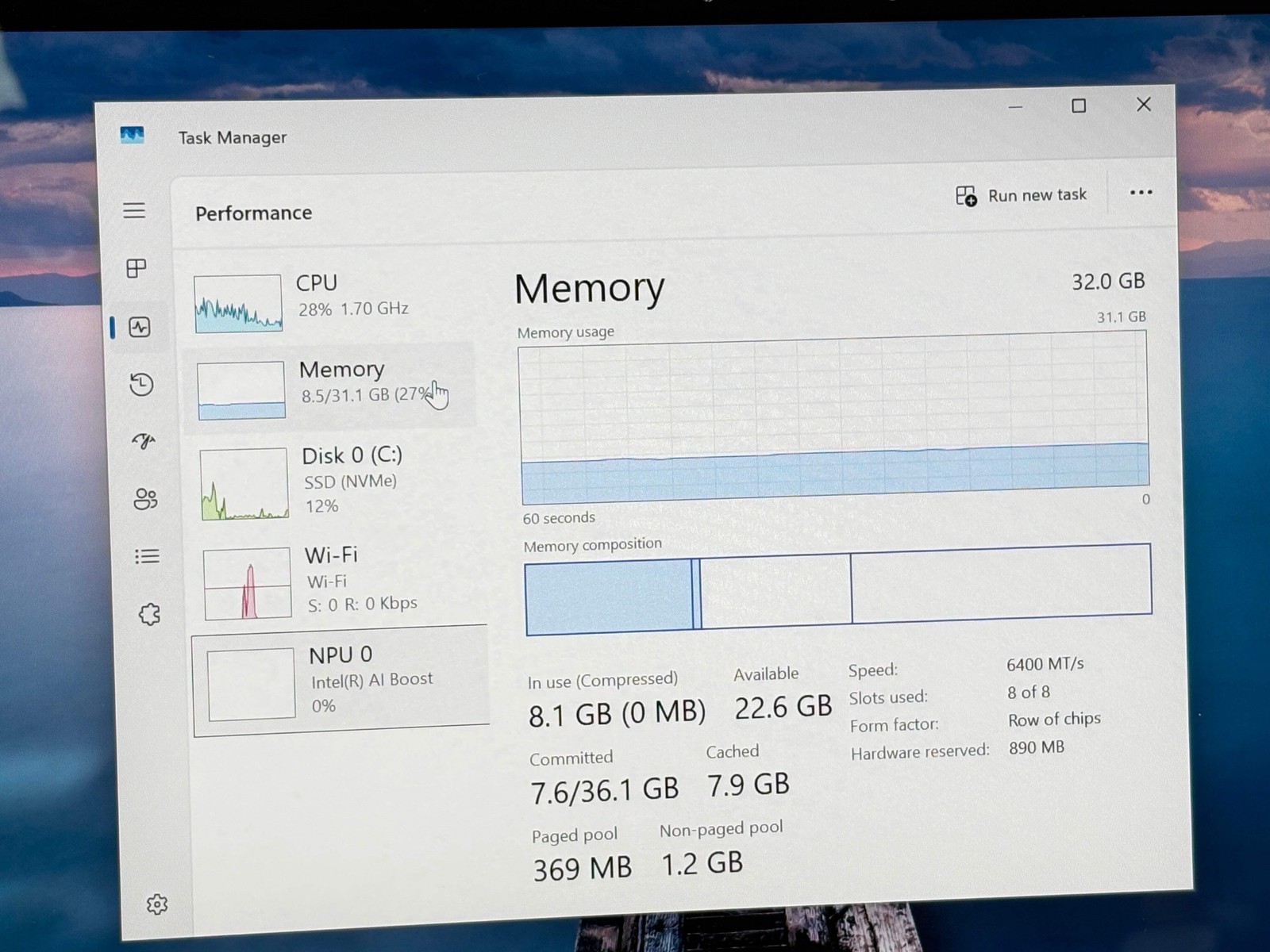Click the 8 of 8 slots used value
Viewport: 1270px width, 952px height.
1029,693
